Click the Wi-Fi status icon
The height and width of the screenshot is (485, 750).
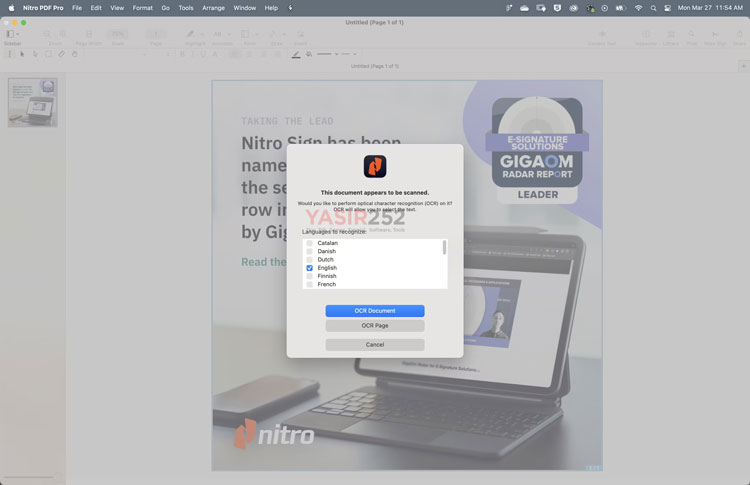(639, 8)
